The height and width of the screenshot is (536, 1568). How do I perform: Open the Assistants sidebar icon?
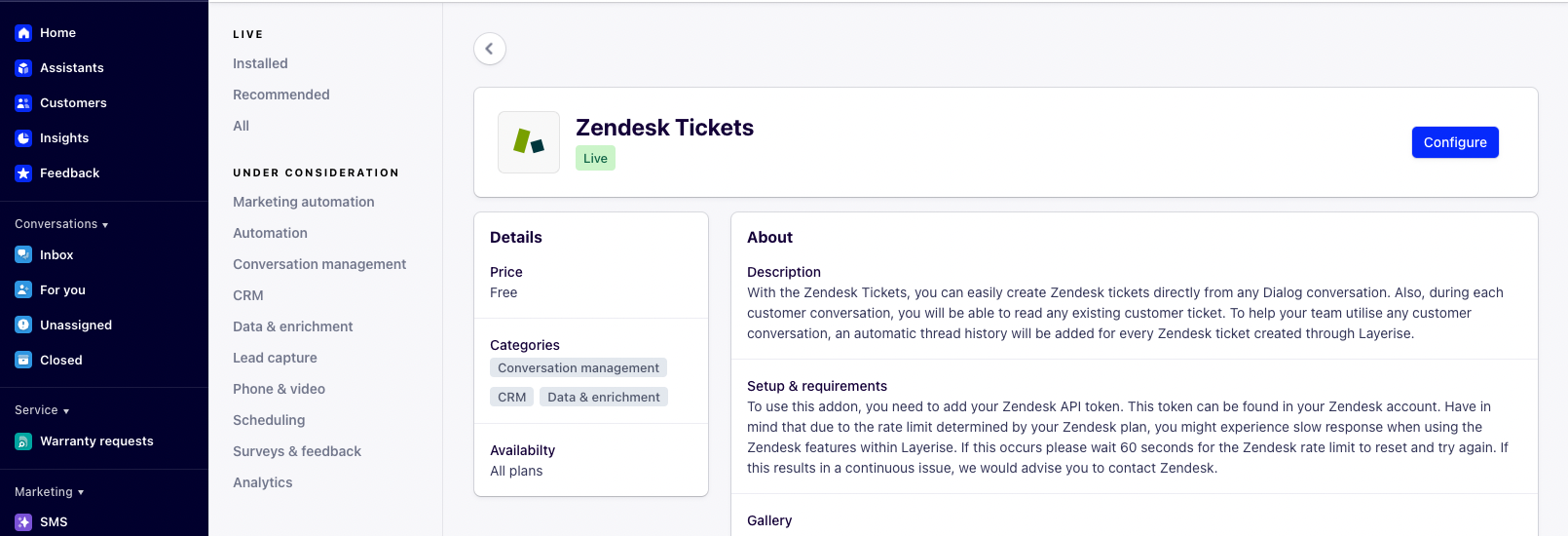click(x=23, y=68)
